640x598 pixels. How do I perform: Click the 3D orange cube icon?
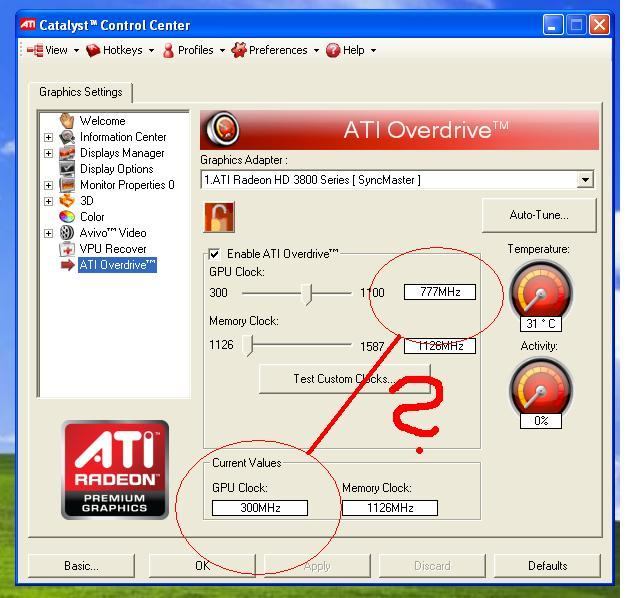pos(67,200)
